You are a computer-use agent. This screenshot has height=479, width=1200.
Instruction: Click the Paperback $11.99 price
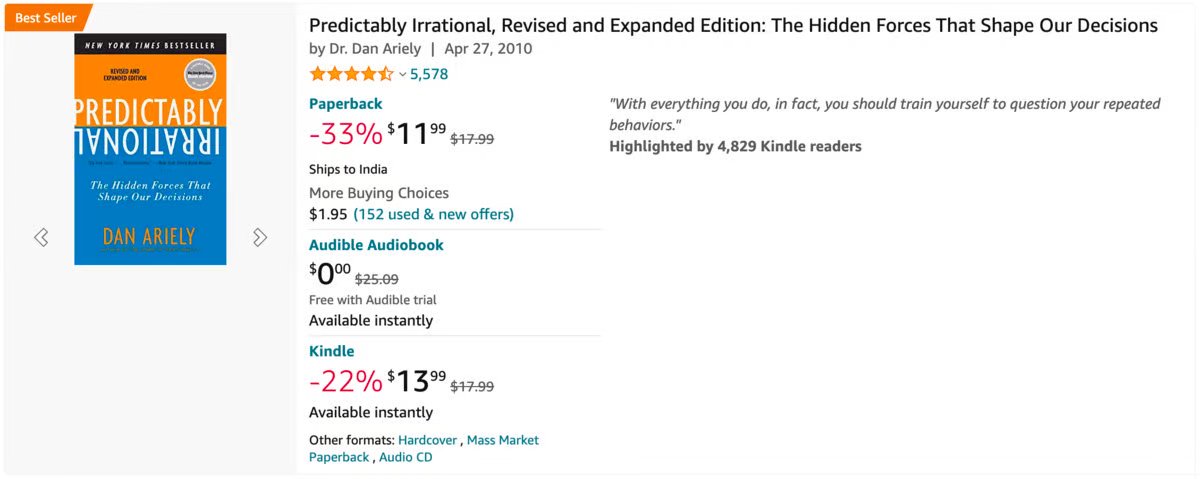417,134
